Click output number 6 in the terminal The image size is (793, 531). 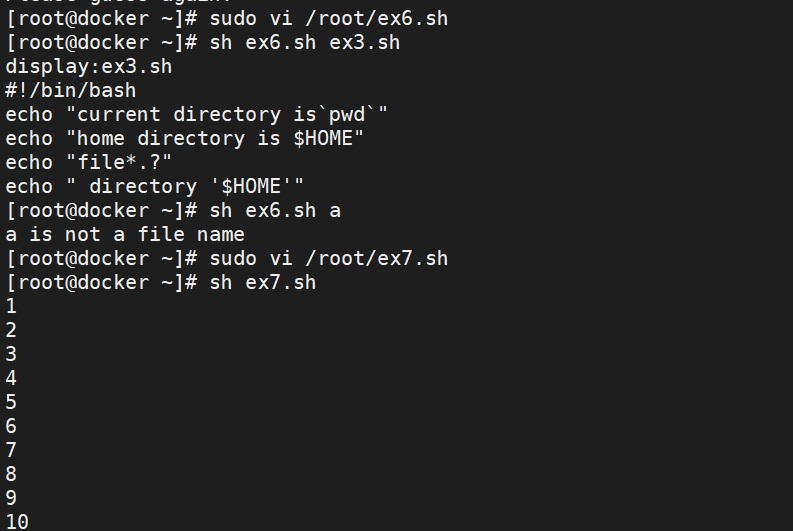11,426
